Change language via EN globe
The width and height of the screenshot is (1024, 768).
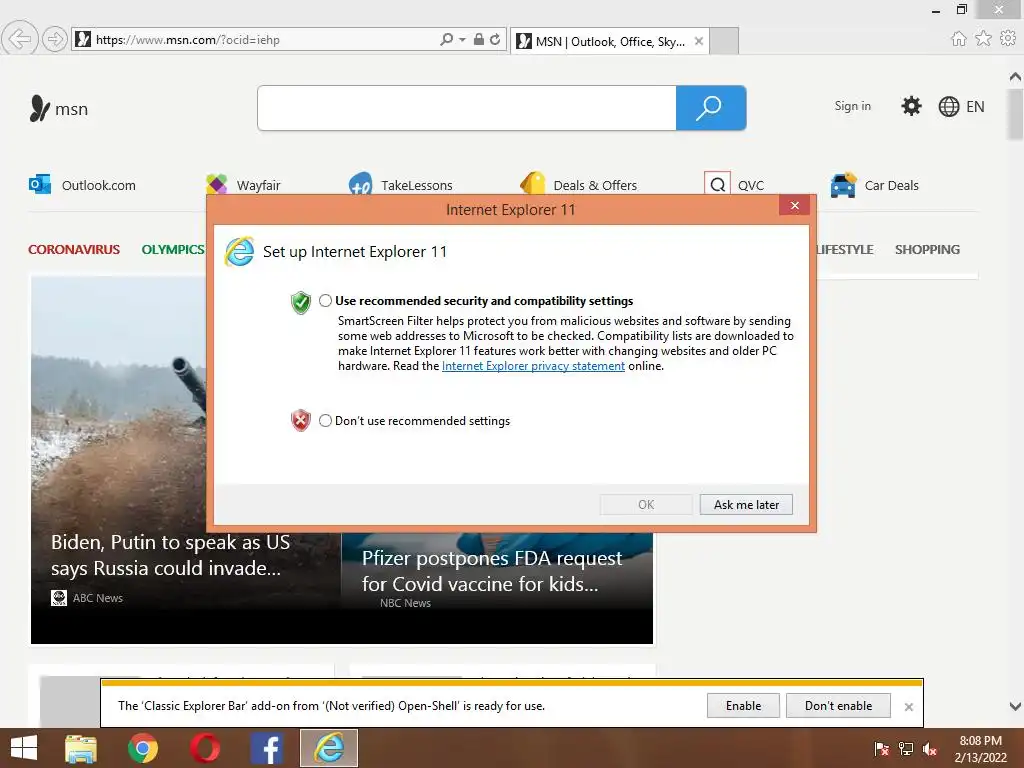tap(961, 106)
